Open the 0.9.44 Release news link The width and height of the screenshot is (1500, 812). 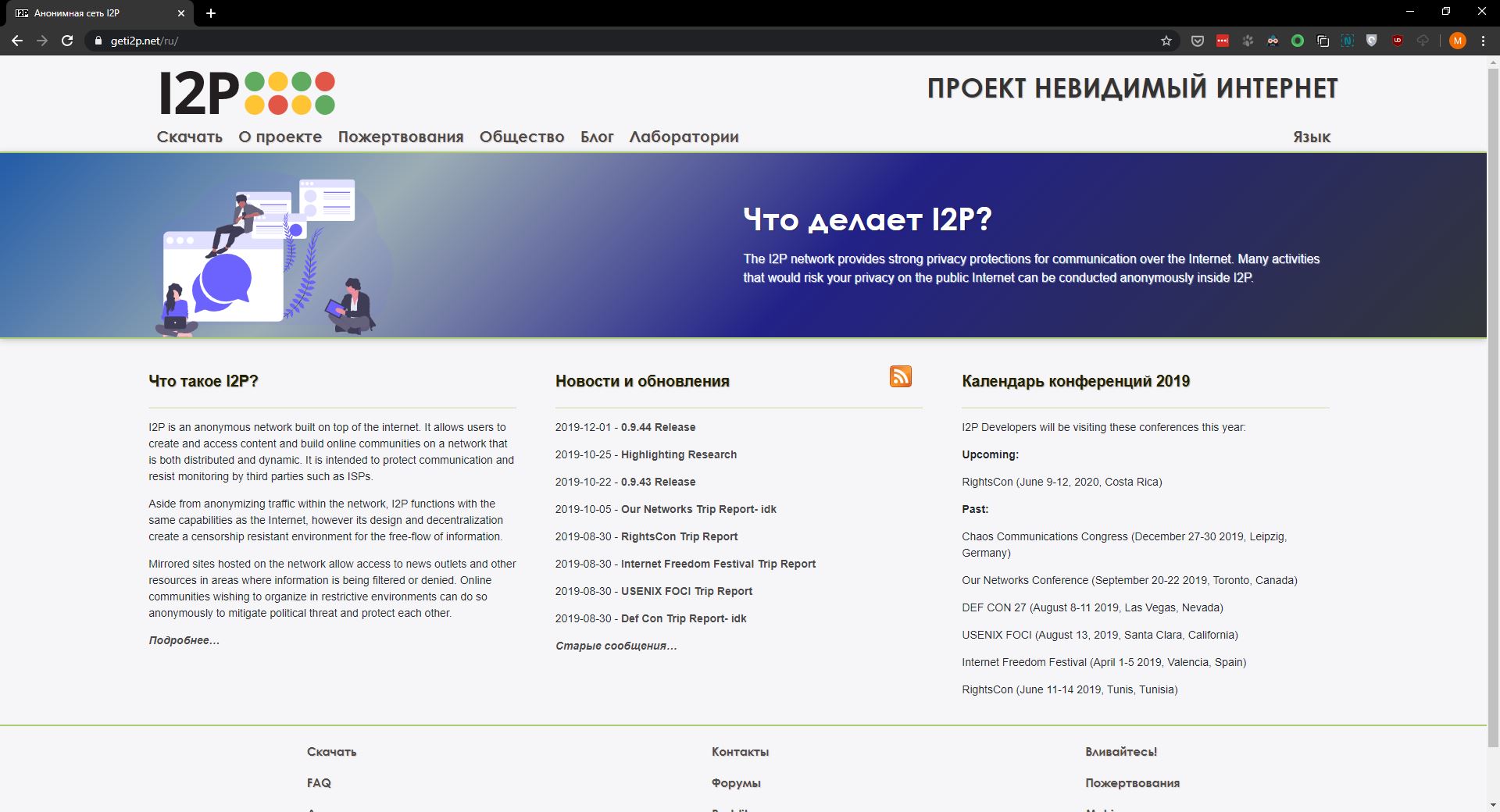pos(658,427)
